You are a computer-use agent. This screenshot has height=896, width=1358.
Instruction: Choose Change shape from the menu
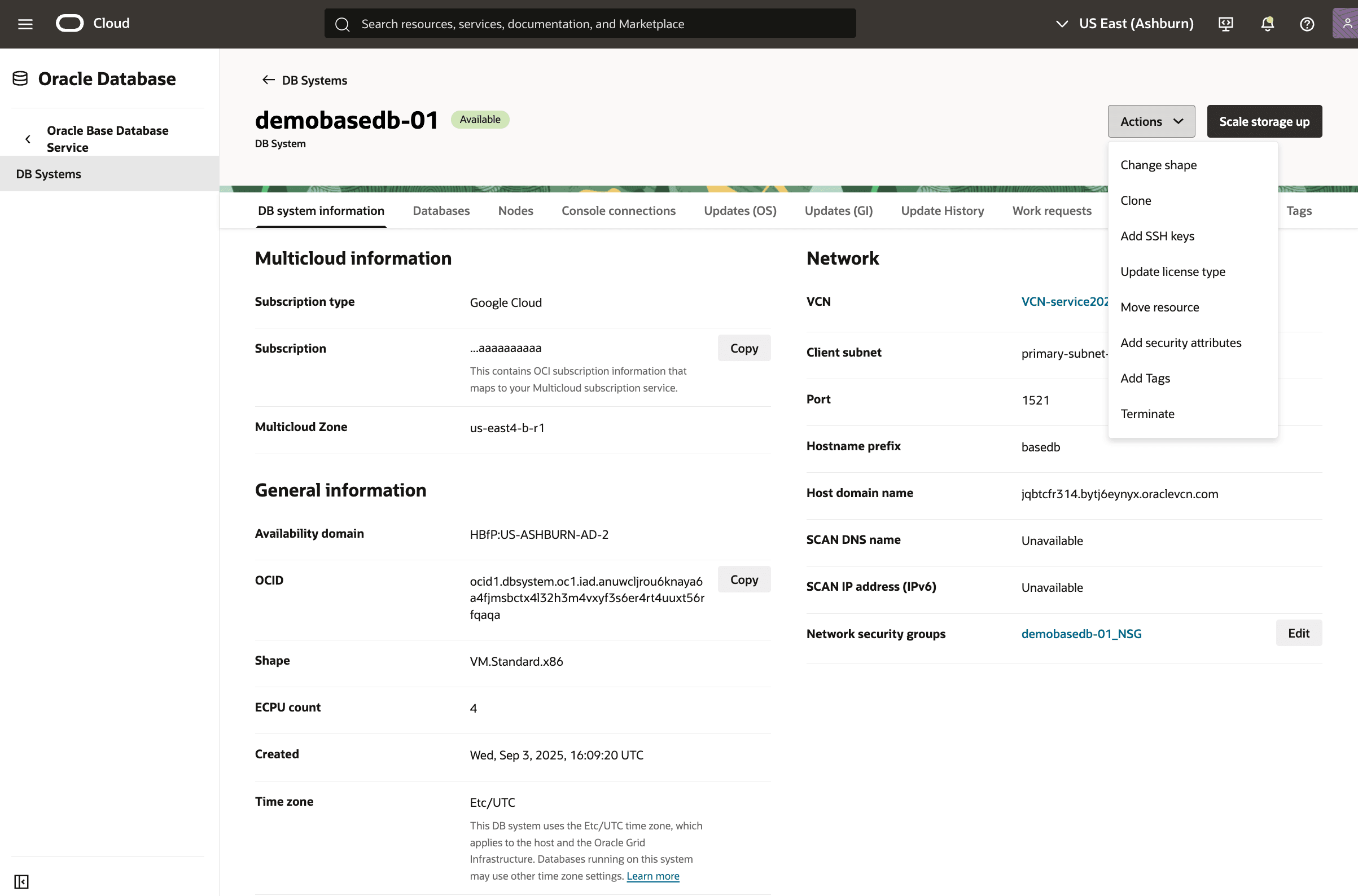[1158, 165]
